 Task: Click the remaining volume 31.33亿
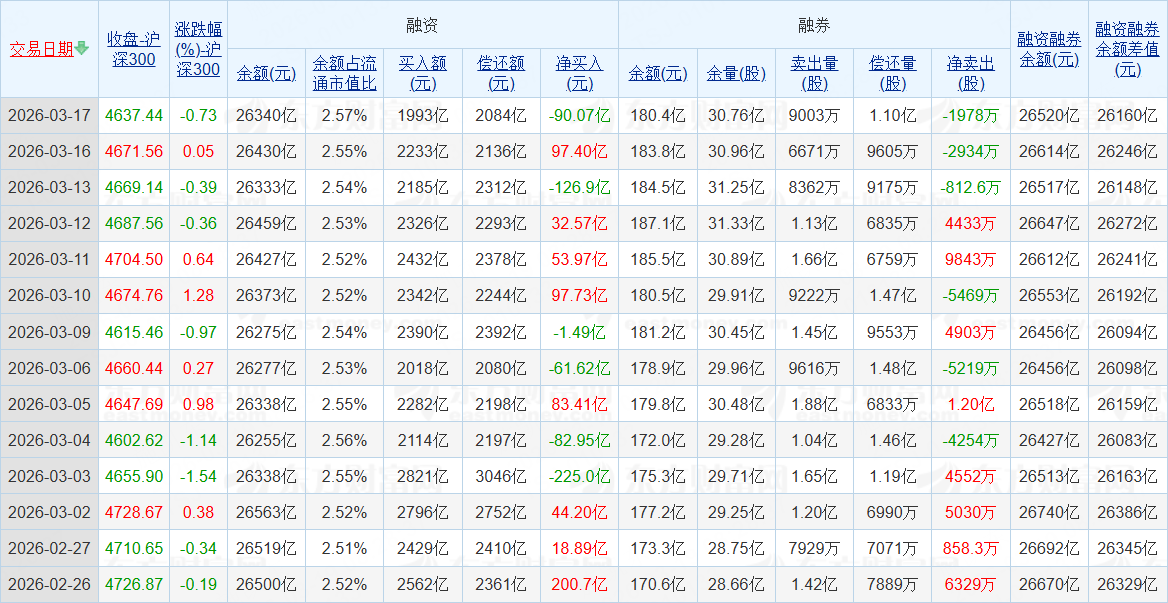(x=736, y=223)
